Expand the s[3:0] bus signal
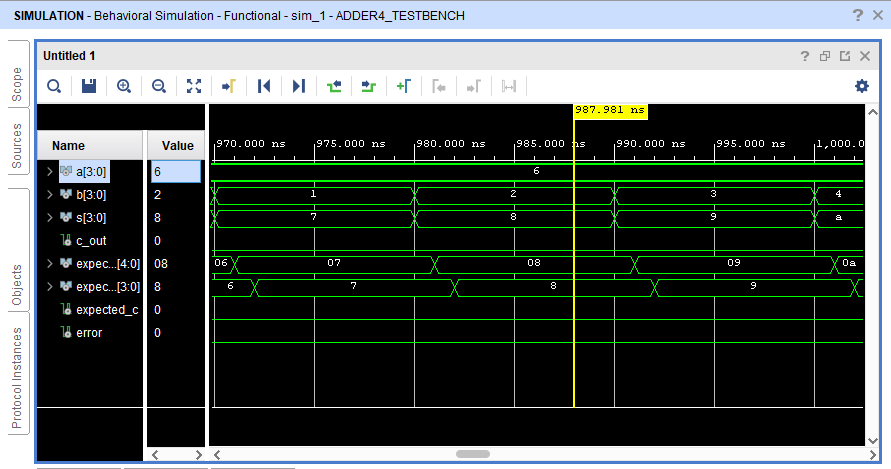Viewport: 891px width, 469px height. (49, 218)
